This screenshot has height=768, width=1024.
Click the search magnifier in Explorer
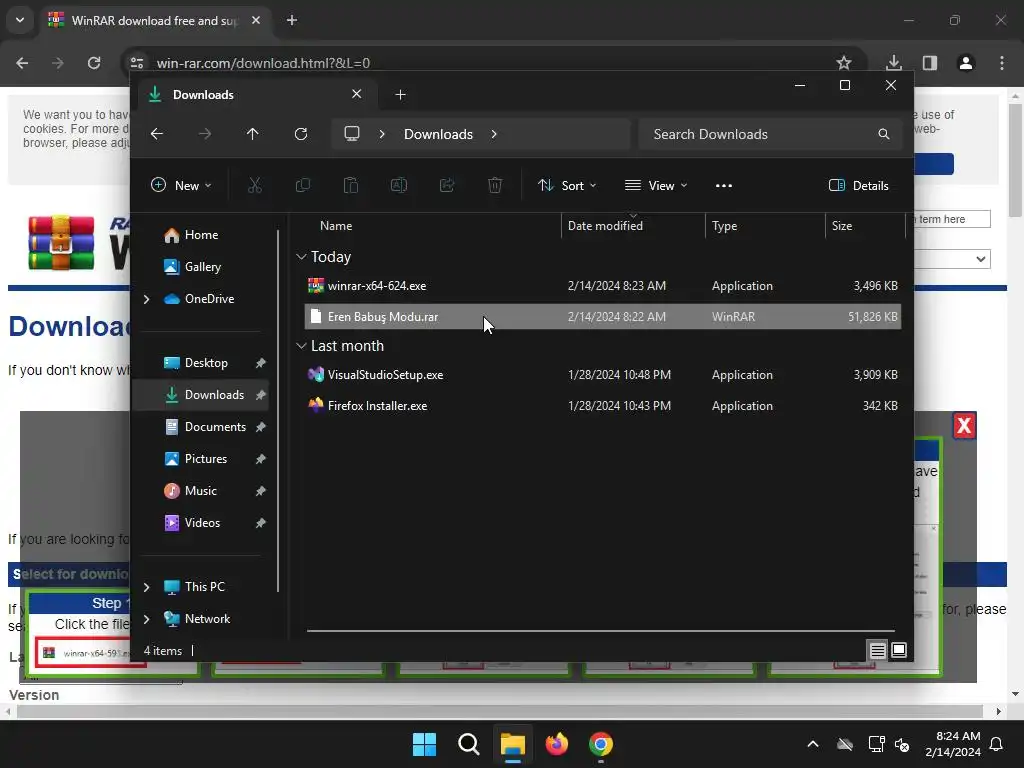point(884,134)
